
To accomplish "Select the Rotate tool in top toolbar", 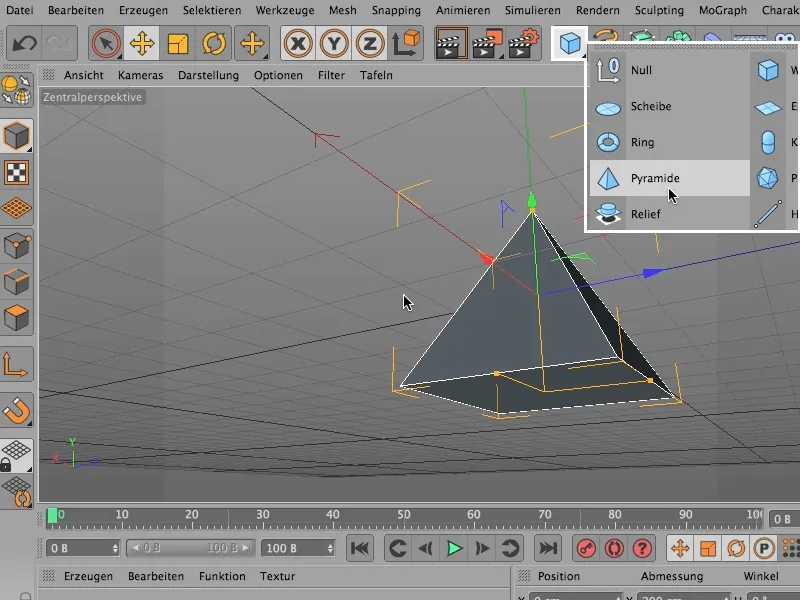I will coord(214,44).
